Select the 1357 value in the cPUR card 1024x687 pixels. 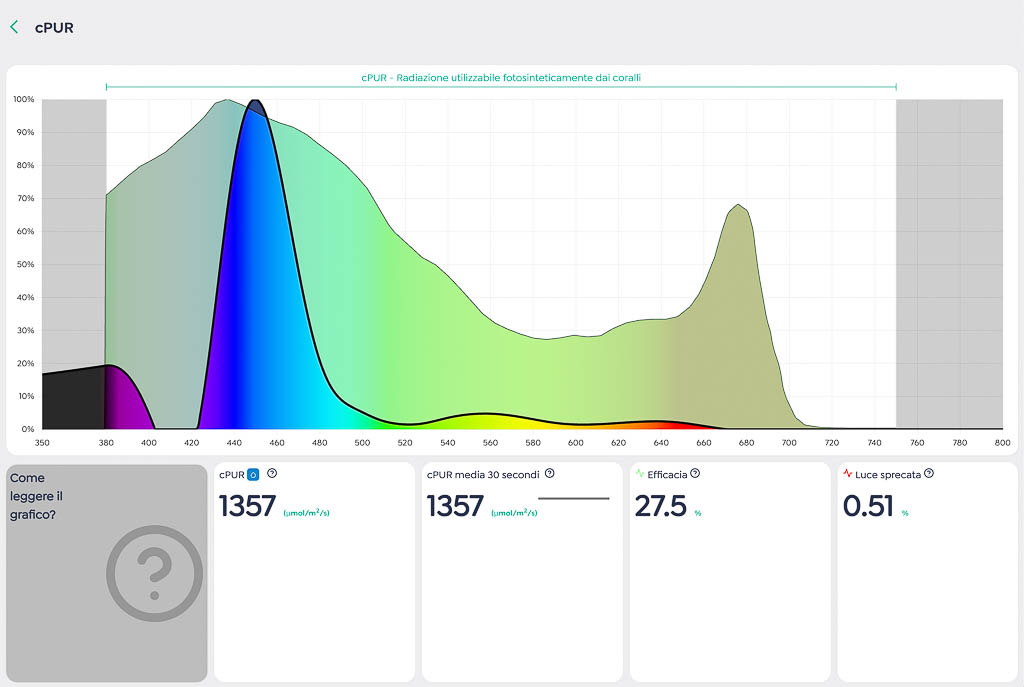click(247, 507)
